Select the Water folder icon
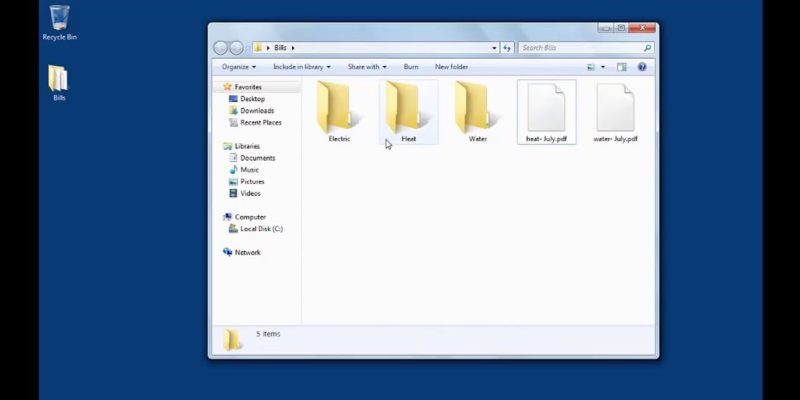The height and width of the screenshot is (400, 800). coord(477,109)
